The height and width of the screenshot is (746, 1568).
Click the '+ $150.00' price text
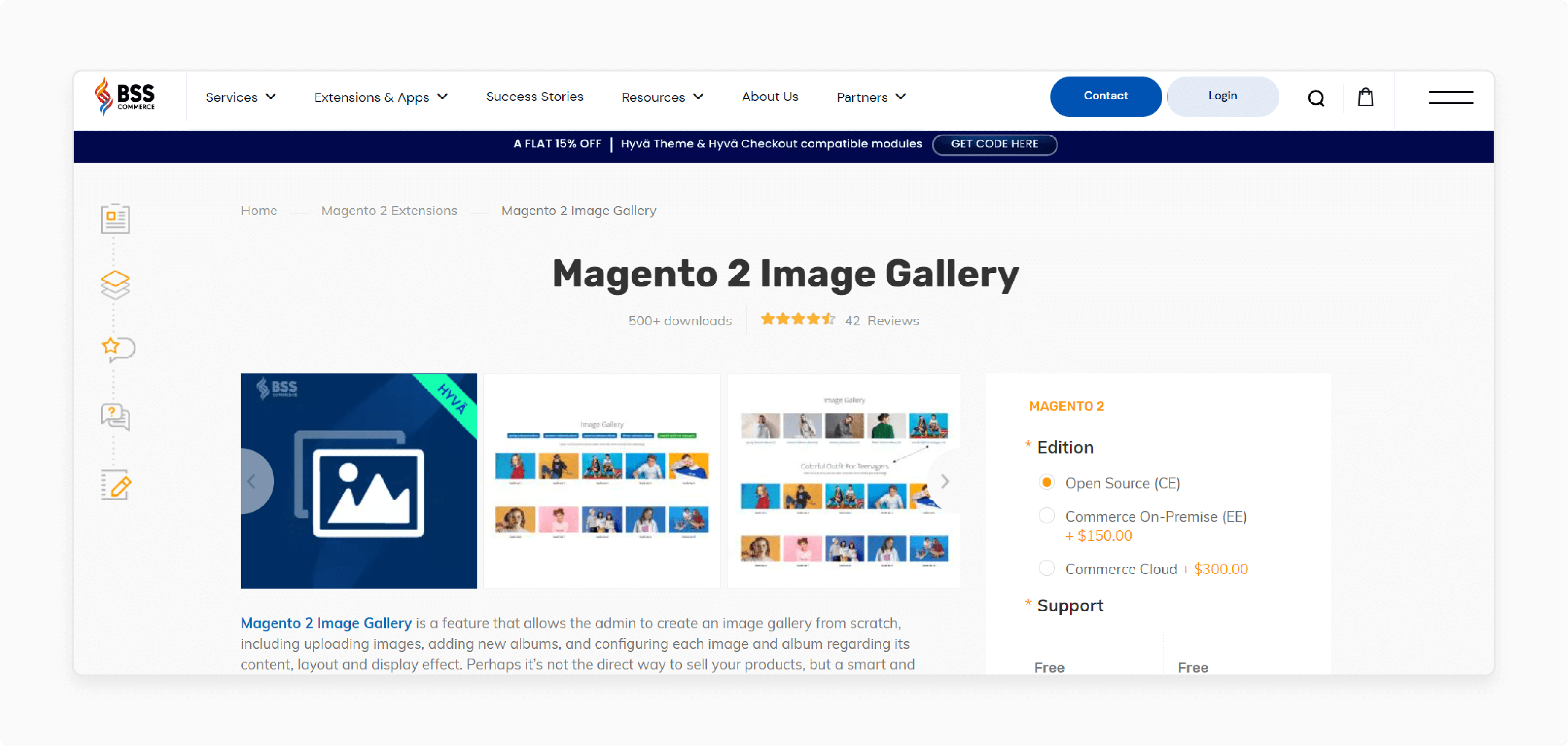tap(1098, 536)
